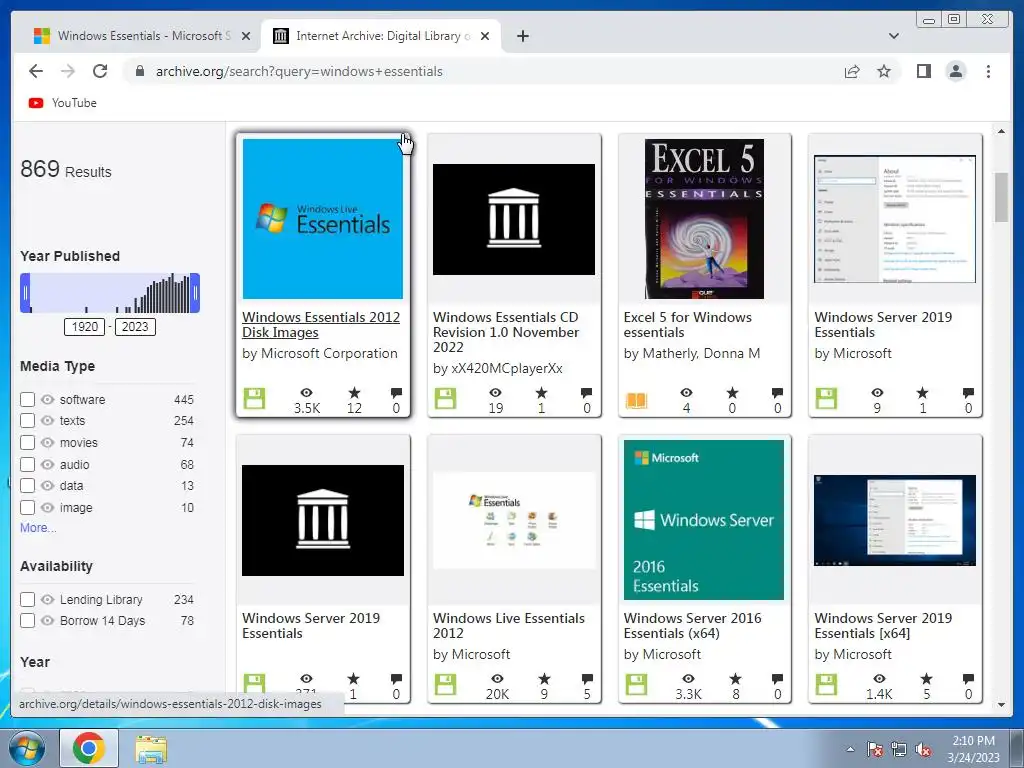Open Windows Server 2016 Essentials (x64) link
Image resolution: width=1024 pixels, height=768 pixels.
click(x=692, y=626)
